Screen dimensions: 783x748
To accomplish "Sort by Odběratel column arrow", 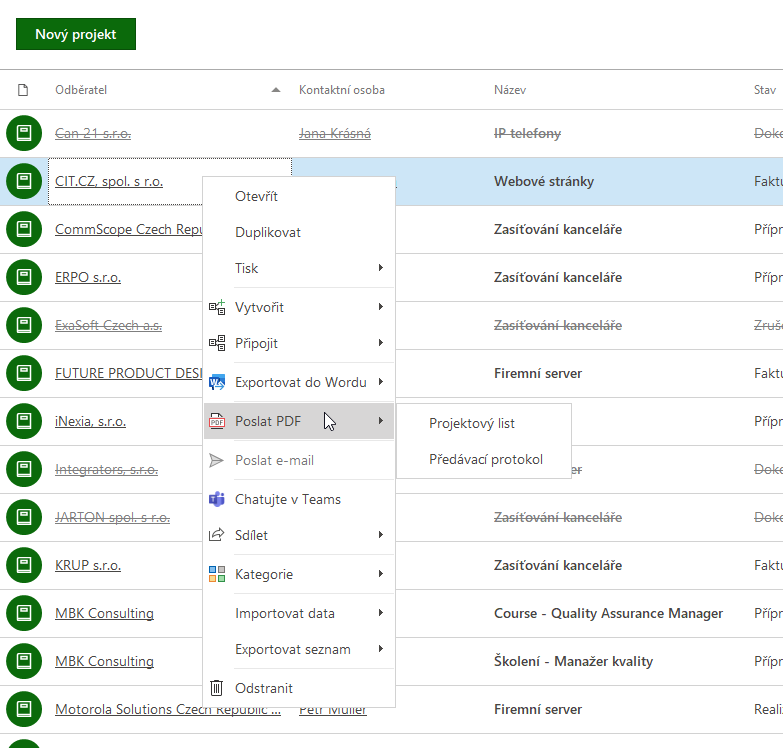I will 276,90.
